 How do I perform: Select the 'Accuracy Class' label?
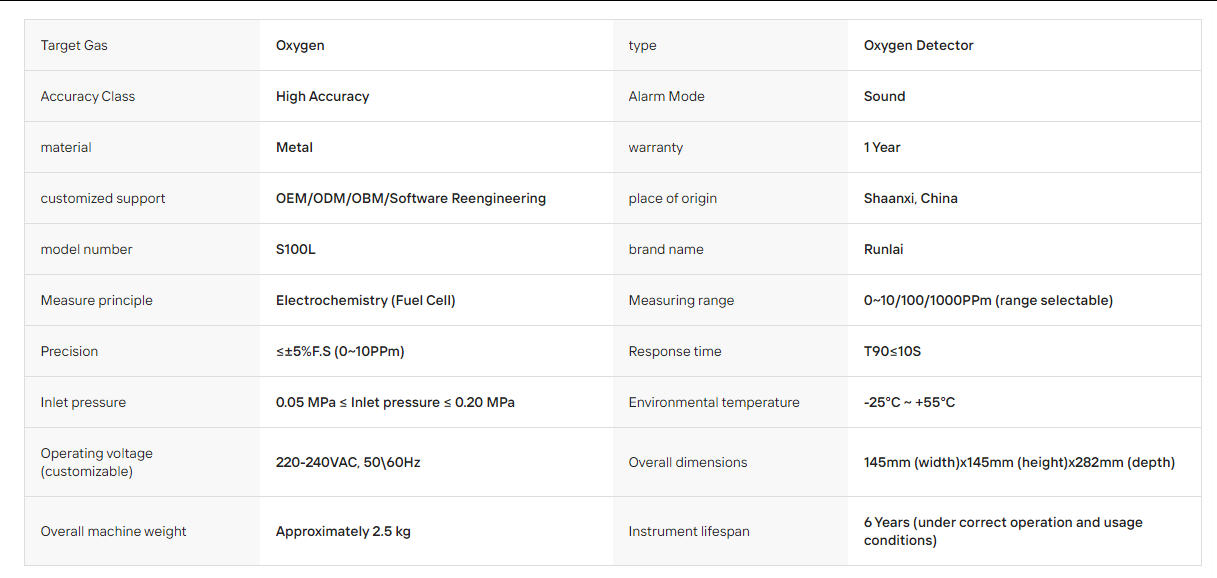click(88, 96)
